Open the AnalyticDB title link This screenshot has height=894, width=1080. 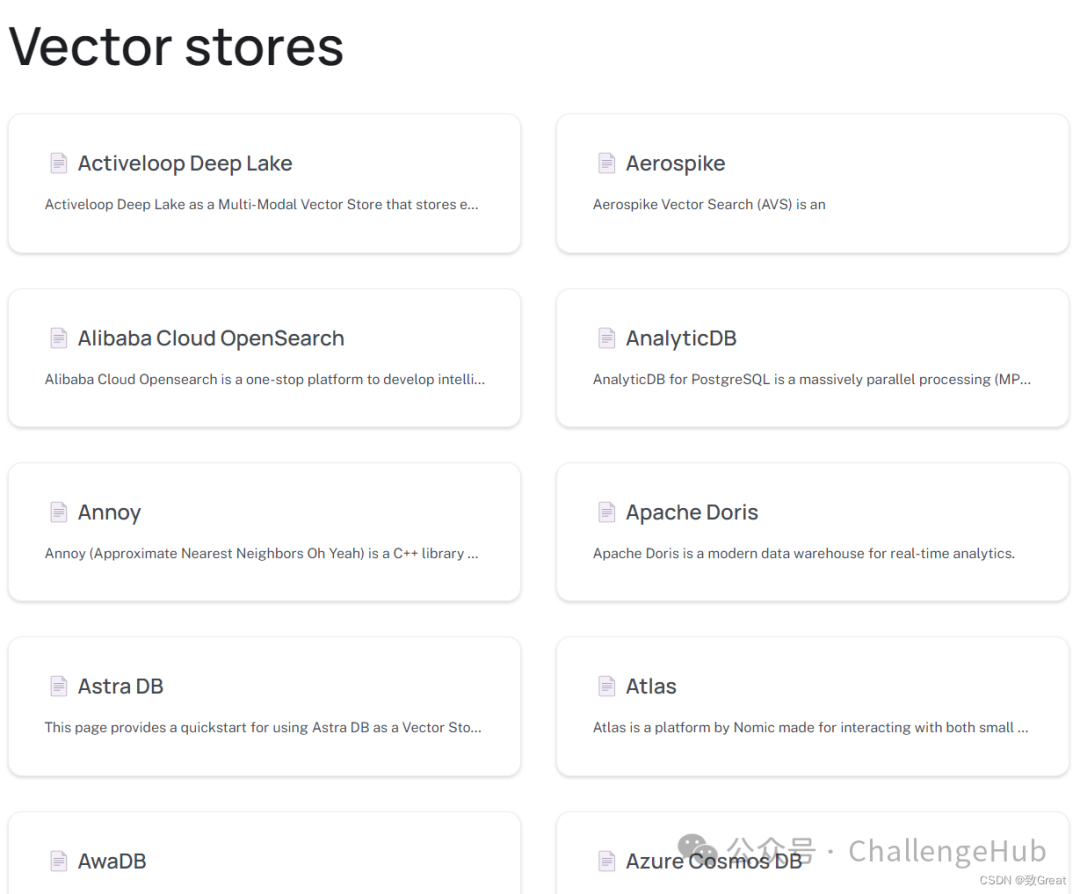[x=681, y=338]
